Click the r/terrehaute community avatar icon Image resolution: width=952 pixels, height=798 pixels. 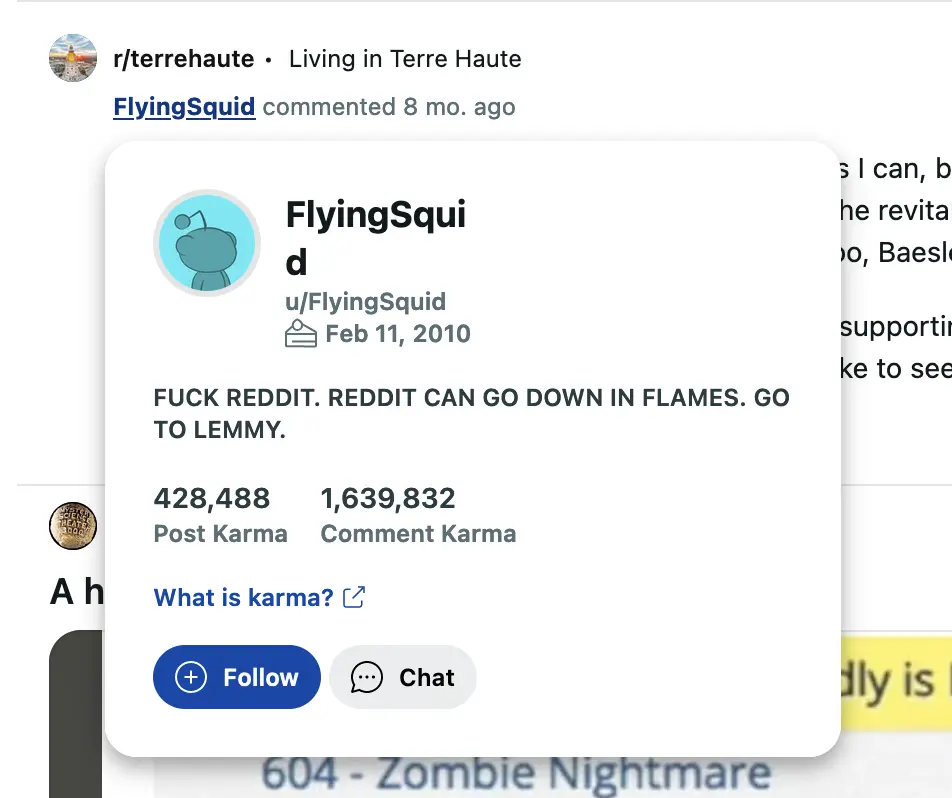[73, 58]
